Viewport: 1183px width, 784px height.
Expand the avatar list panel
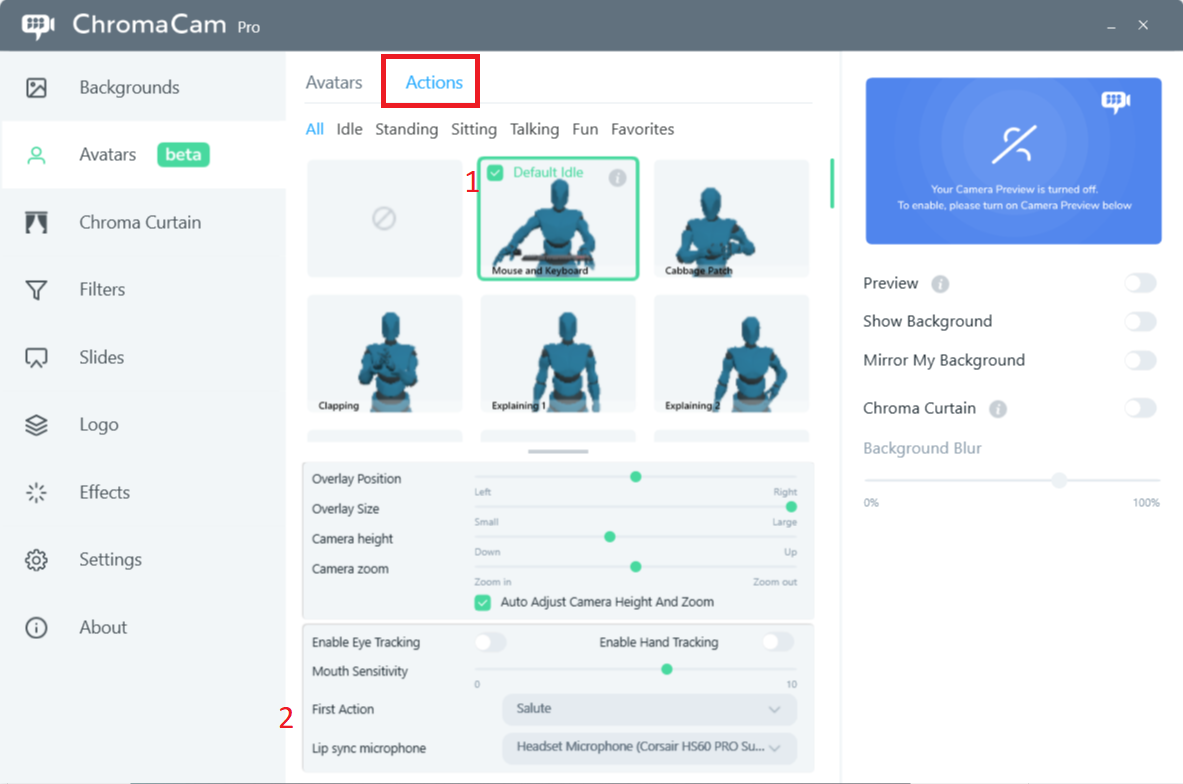[557, 451]
